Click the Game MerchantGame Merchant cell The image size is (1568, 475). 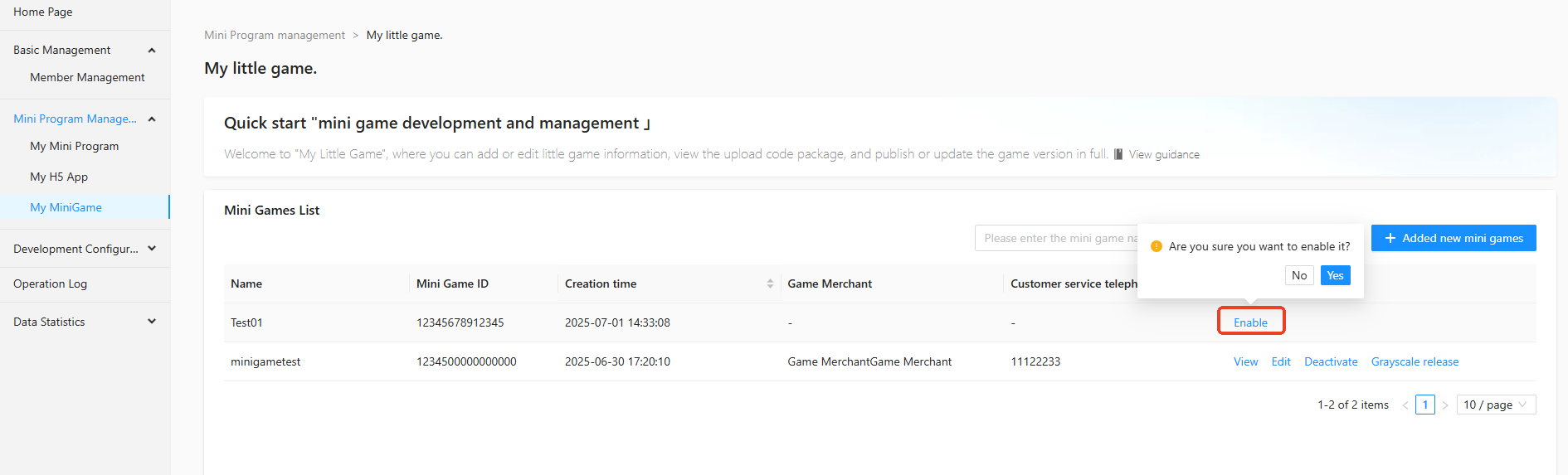pyautogui.click(x=869, y=361)
